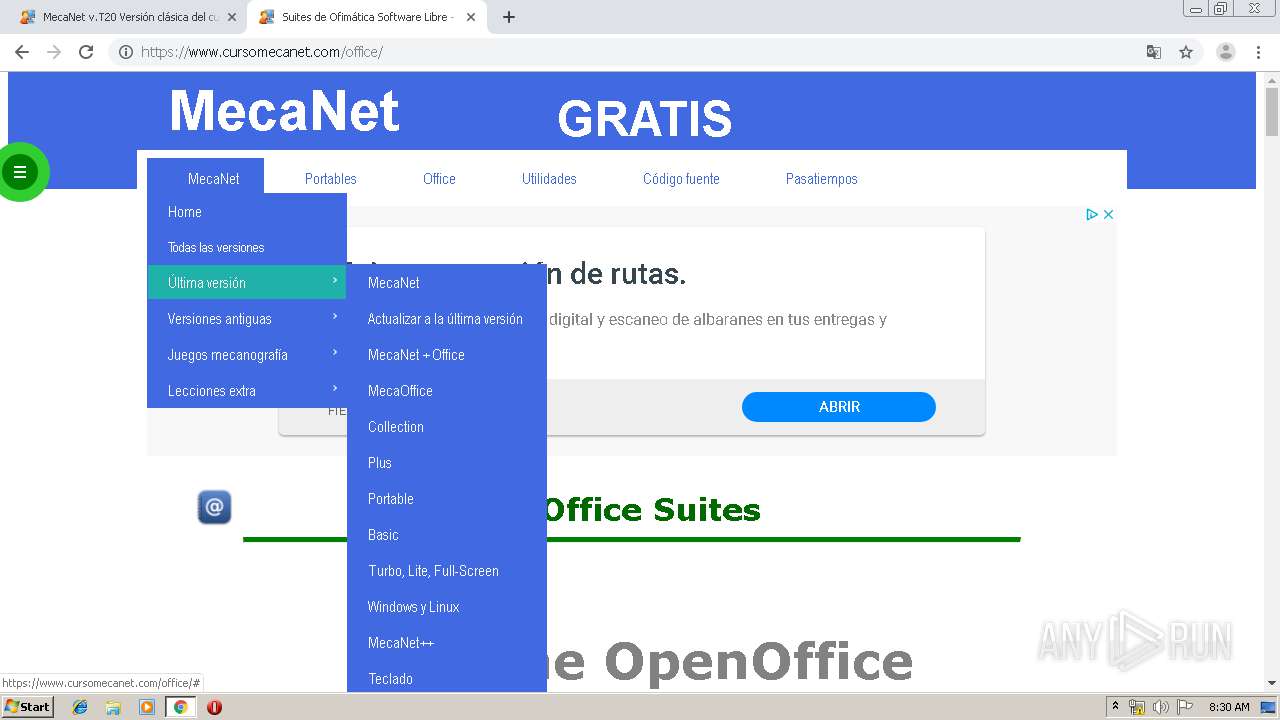The width and height of the screenshot is (1280, 720).
Task: Open the media player taskbar icon
Action: 147,707
